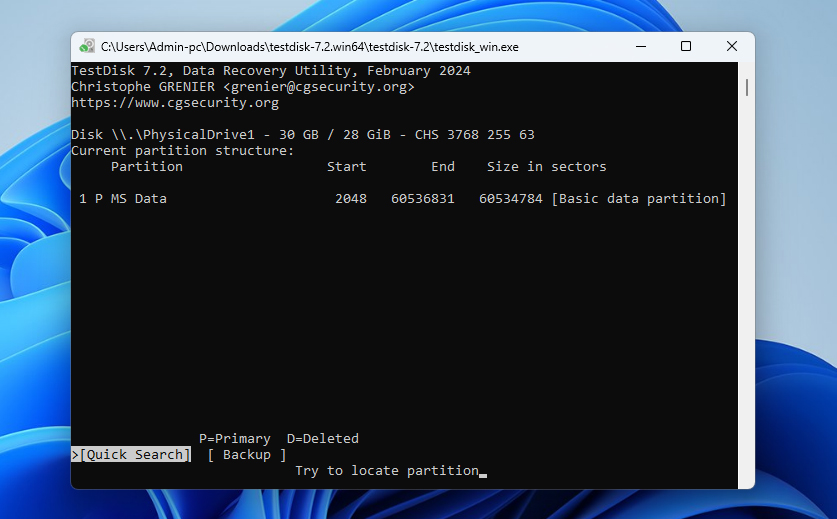
Task: Click the https://www.cgsecurity.org URL text
Action: (175, 103)
